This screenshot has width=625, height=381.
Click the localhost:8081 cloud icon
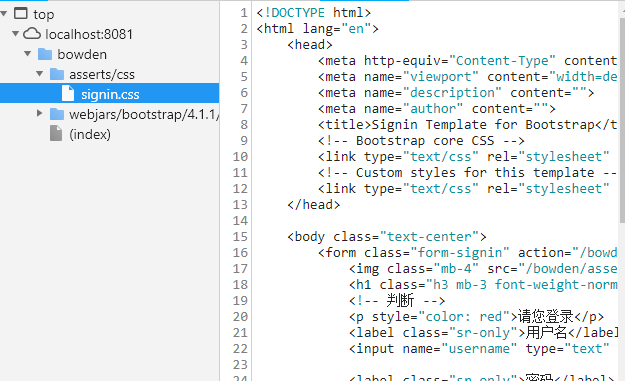point(32,34)
